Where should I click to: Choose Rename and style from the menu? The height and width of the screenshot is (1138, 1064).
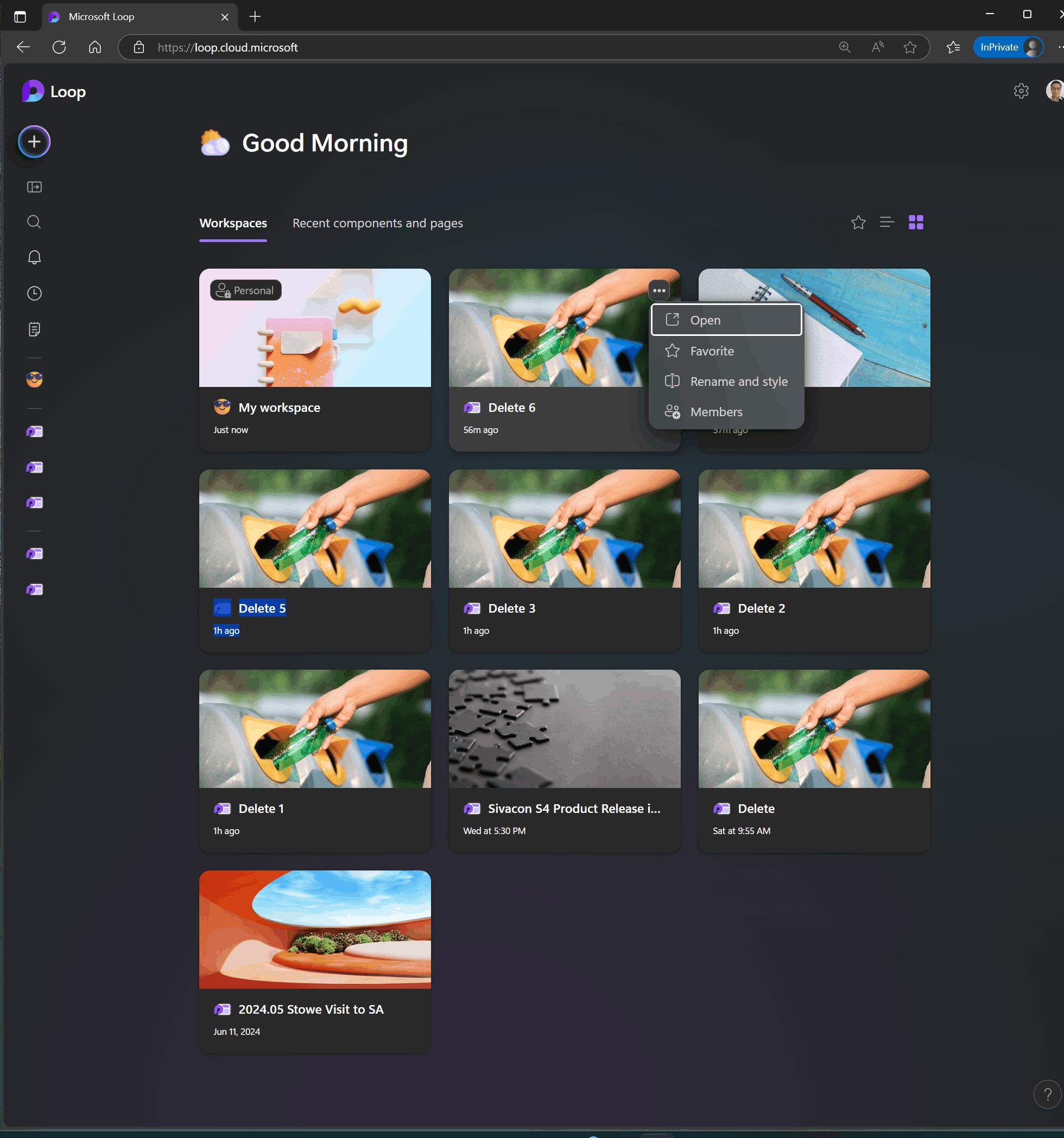point(739,382)
